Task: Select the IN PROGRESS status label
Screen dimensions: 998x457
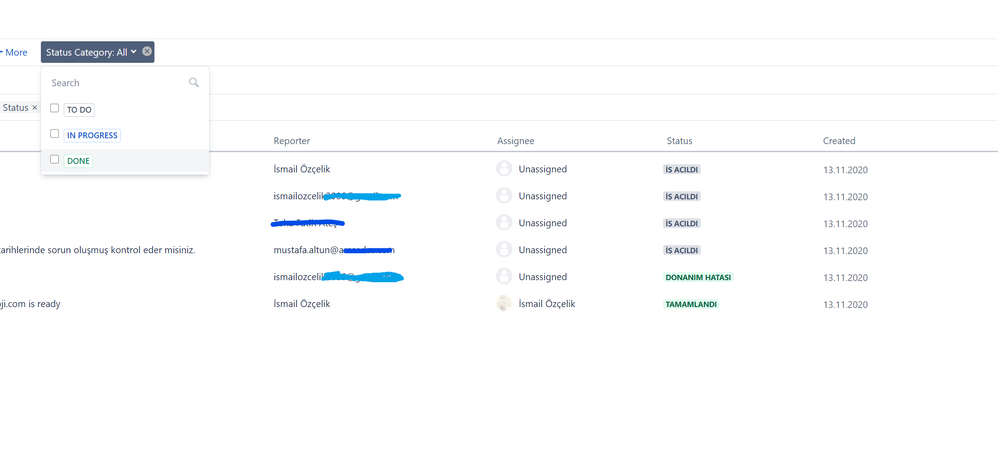Action: 92,135
